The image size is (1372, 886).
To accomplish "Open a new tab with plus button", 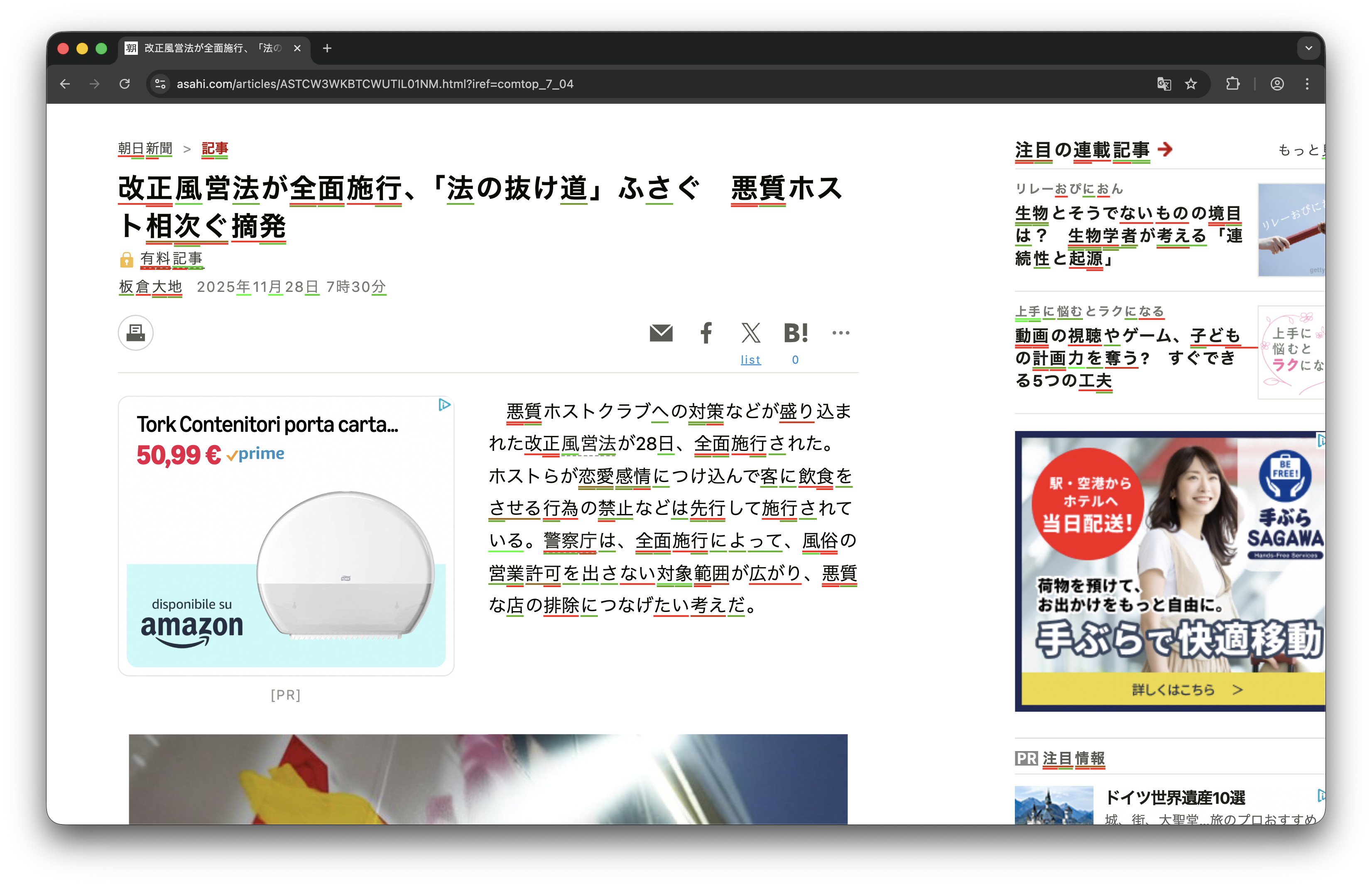I will pos(327,48).
